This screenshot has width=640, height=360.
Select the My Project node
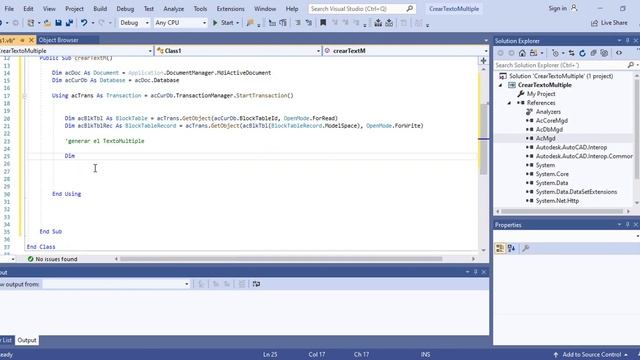[x=541, y=94]
